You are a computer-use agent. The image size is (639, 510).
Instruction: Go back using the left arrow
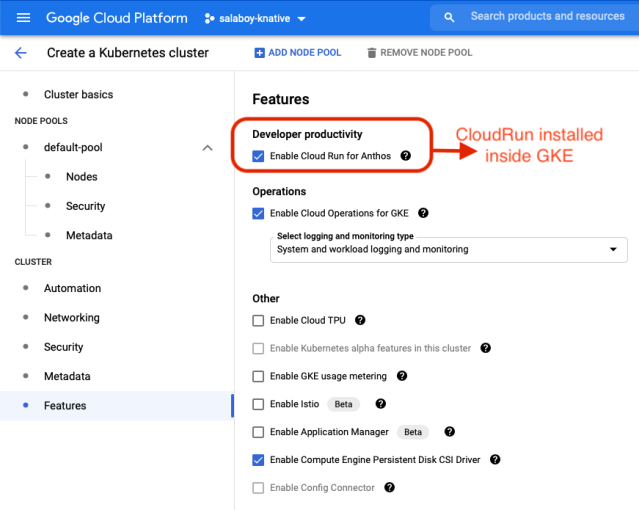click(x=20, y=53)
